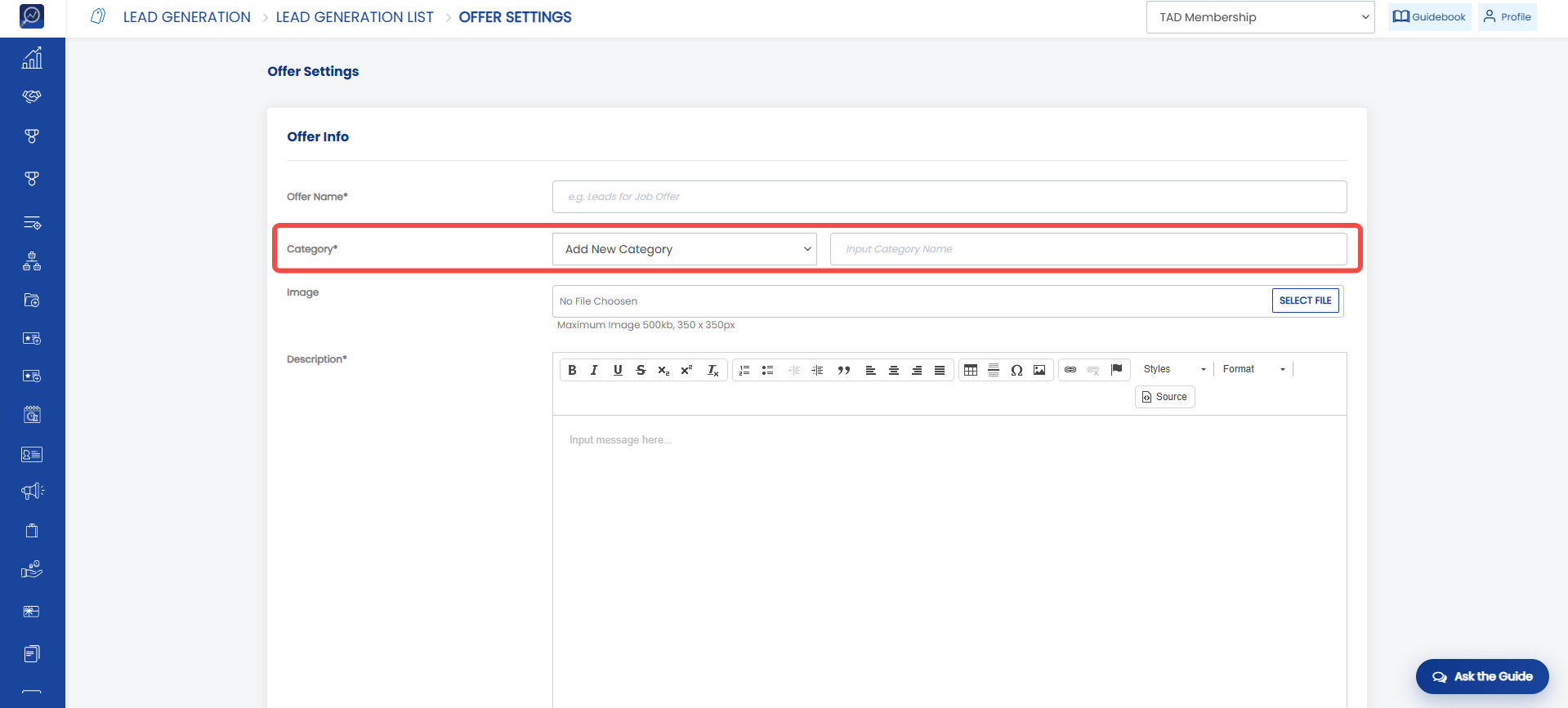Open the list settings sidebar icon

pyautogui.click(x=32, y=223)
